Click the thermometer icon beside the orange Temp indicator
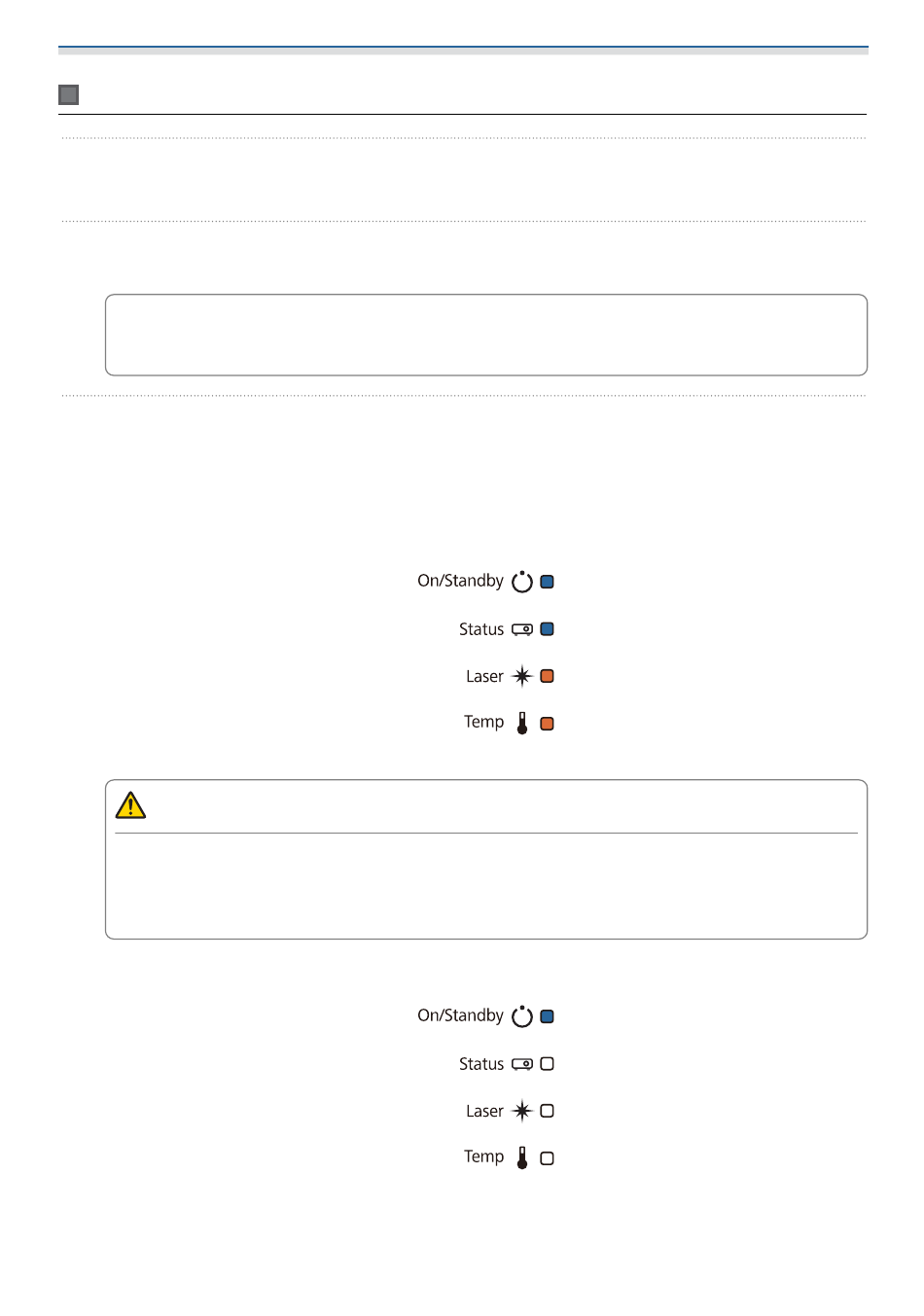The height and width of the screenshot is (1316, 924). (522, 723)
